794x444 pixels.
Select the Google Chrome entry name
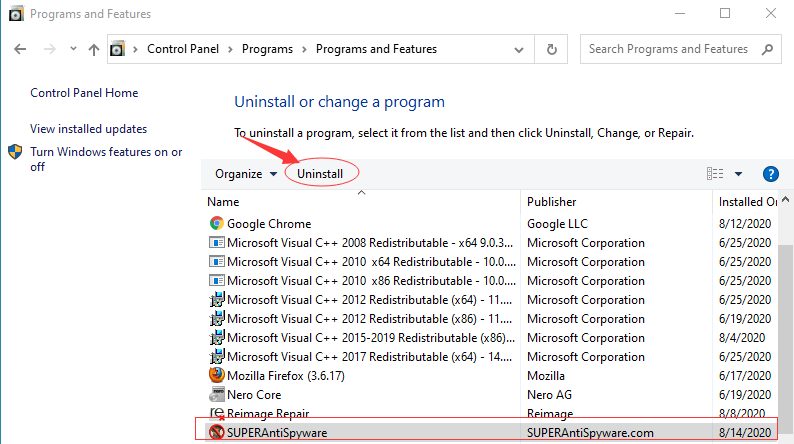point(269,224)
